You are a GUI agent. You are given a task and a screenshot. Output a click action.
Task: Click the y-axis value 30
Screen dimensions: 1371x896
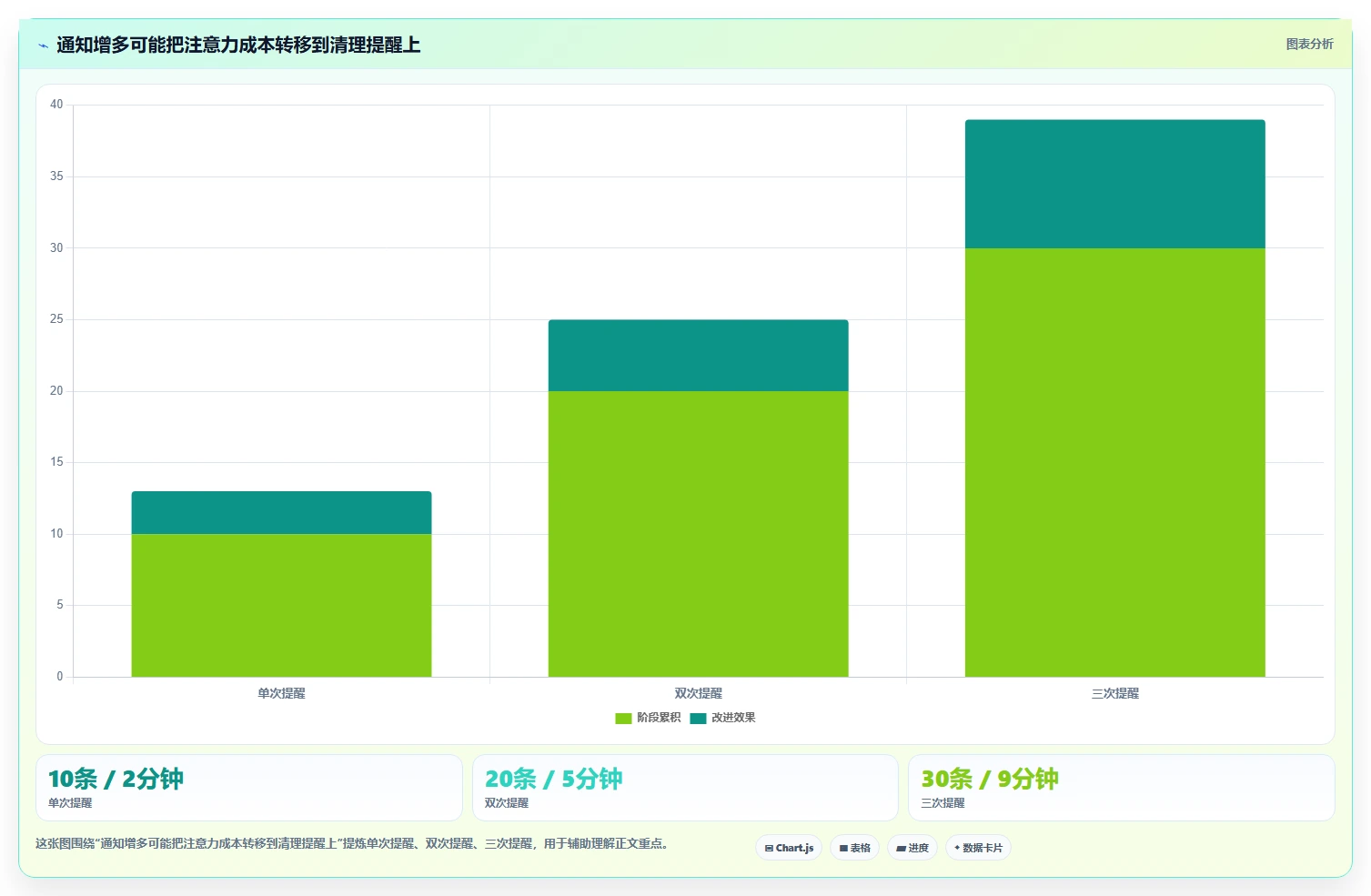[x=56, y=248]
